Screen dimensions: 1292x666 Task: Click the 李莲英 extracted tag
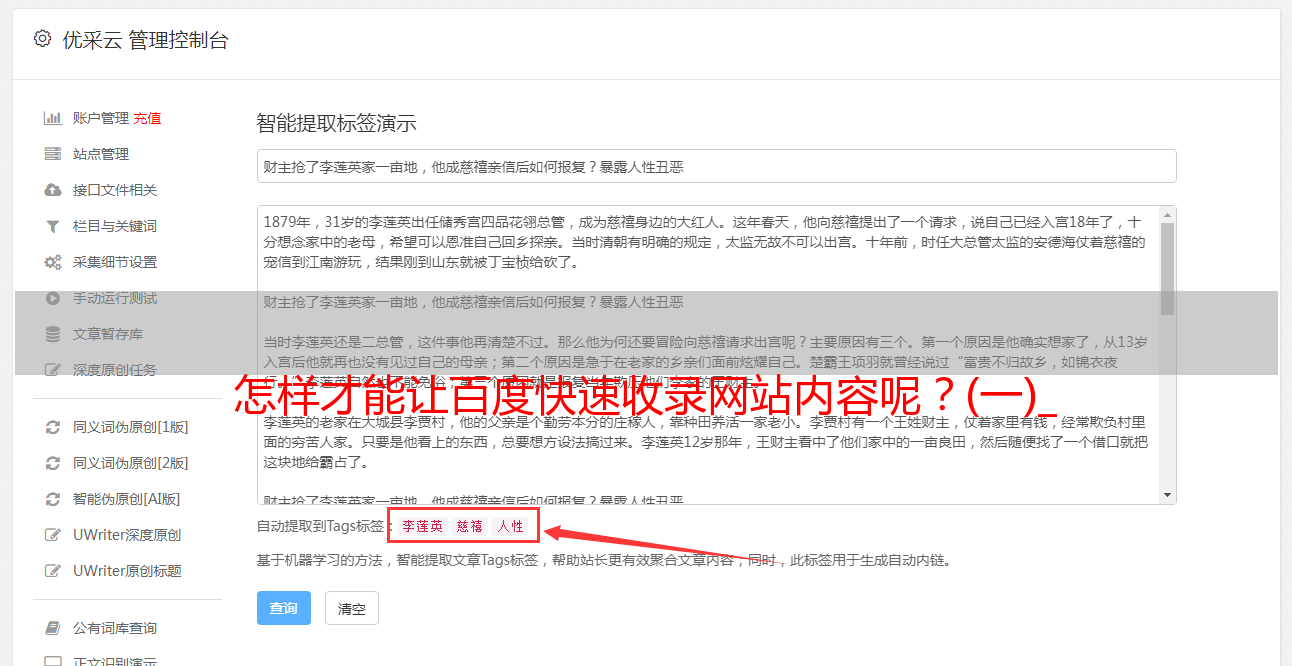tap(423, 526)
